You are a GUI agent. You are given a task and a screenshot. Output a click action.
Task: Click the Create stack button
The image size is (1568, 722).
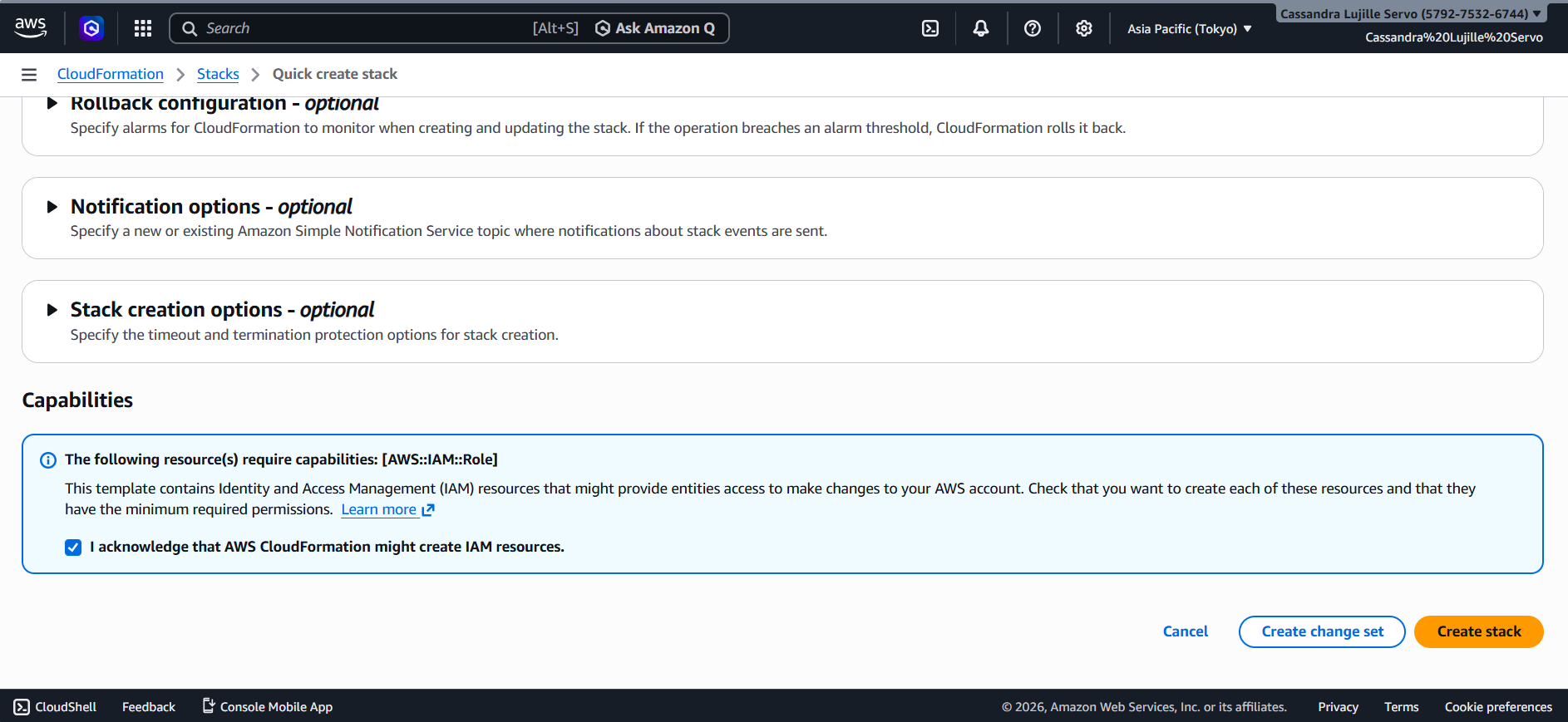[x=1479, y=631]
